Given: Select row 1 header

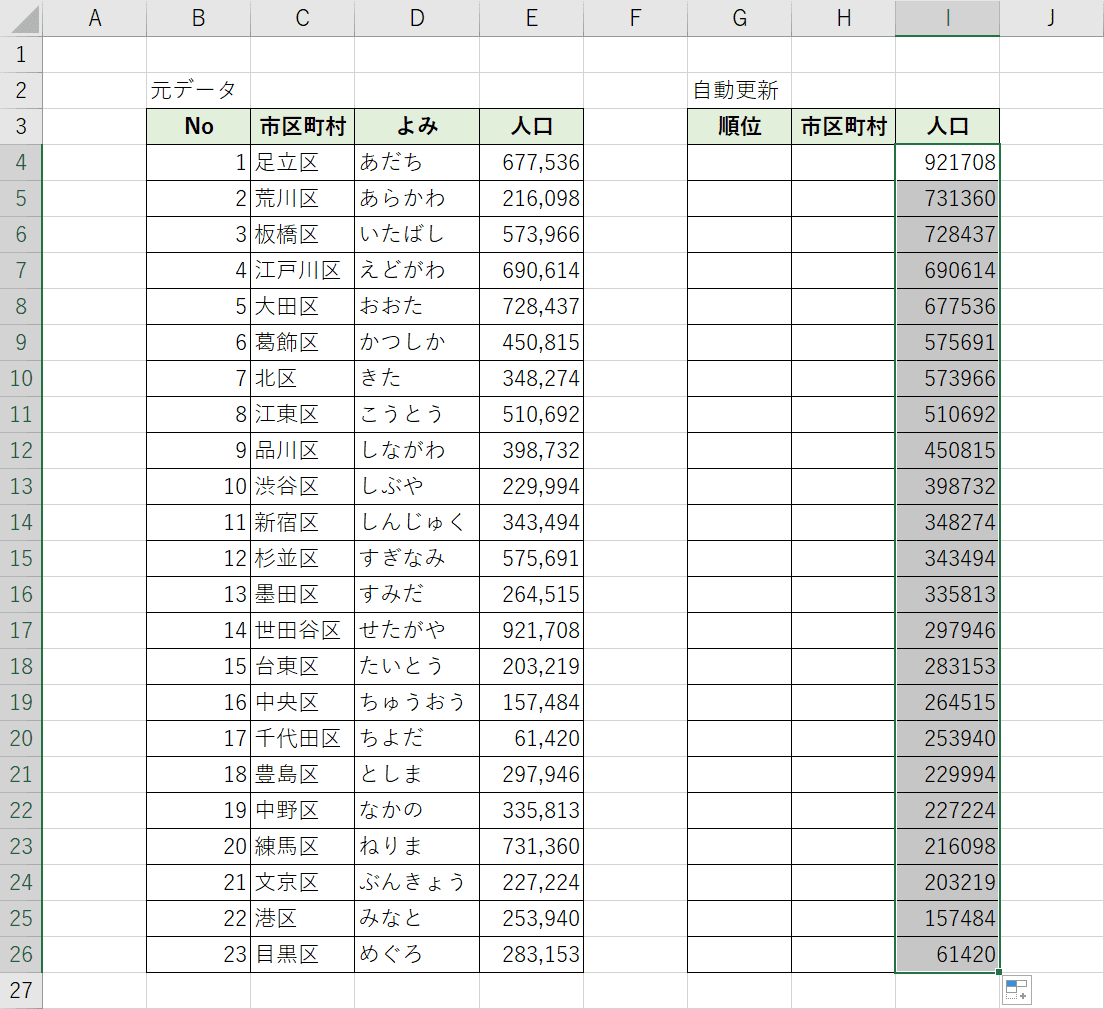Looking at the screenshot, I should point(21,54).
